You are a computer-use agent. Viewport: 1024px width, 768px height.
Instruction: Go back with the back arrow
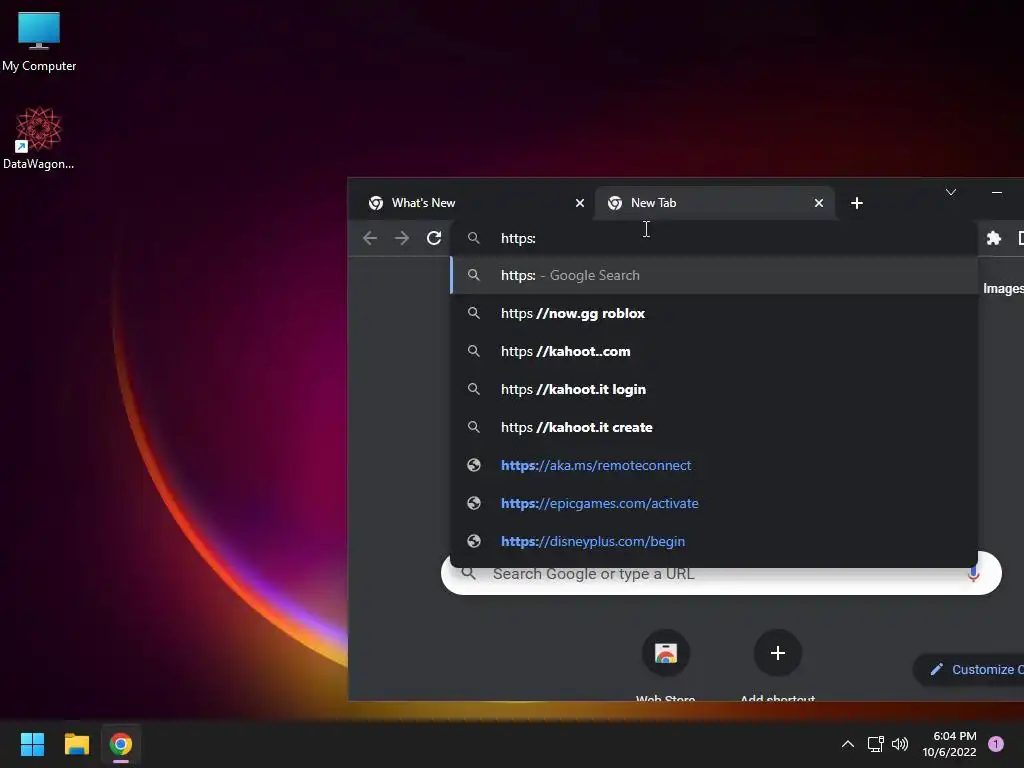coord(370,238)
